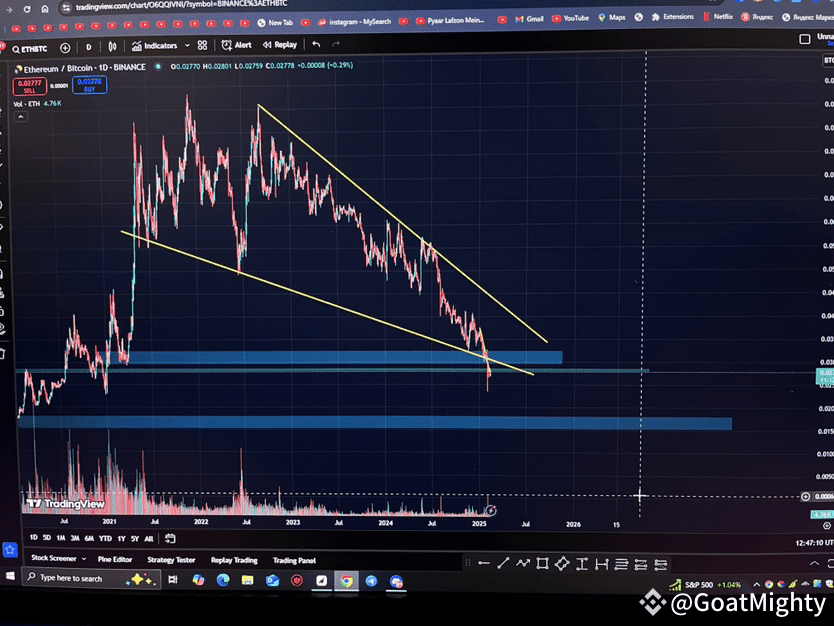The image size is (834, 626).
Task: Select the Fib retracement tool
Action: (621, 564)
